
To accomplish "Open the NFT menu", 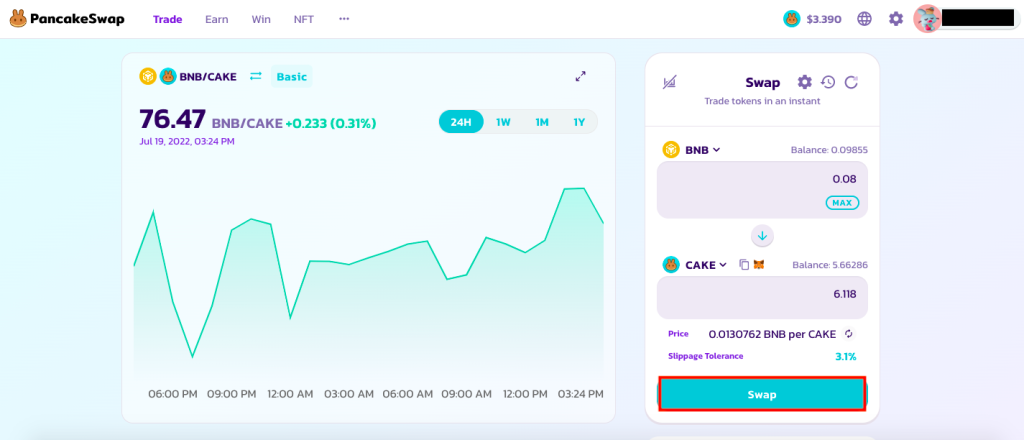I will (303, 18).
